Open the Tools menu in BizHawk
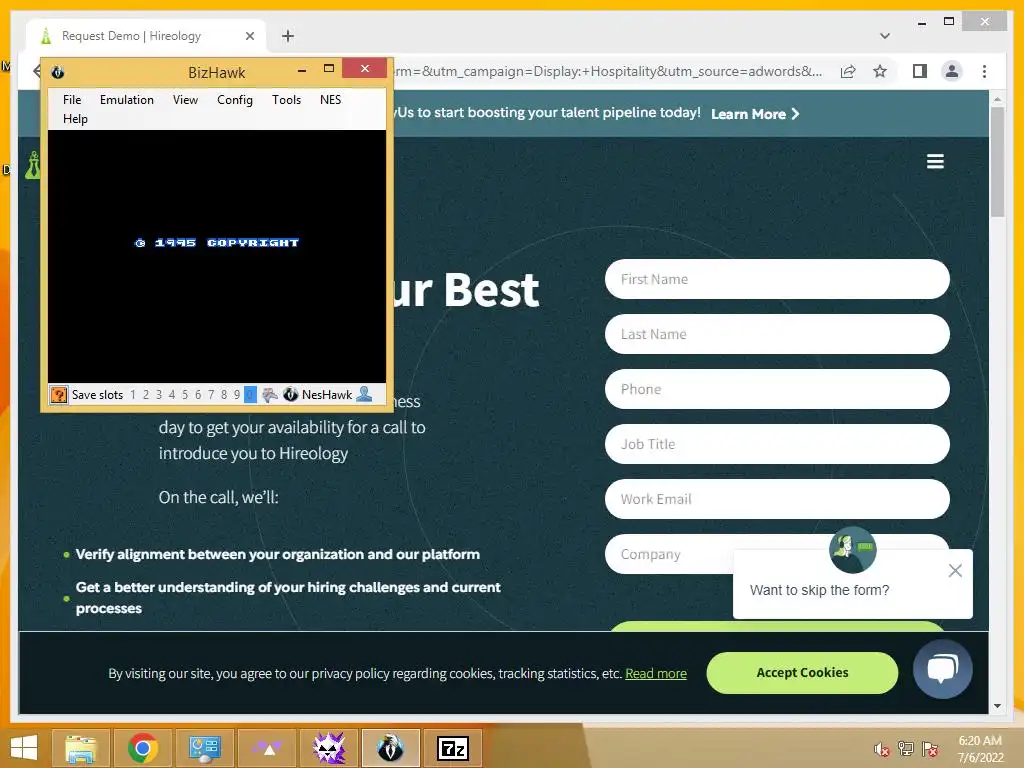The height and width of the screenshot is (768, 1024). (x=286, y=100)
